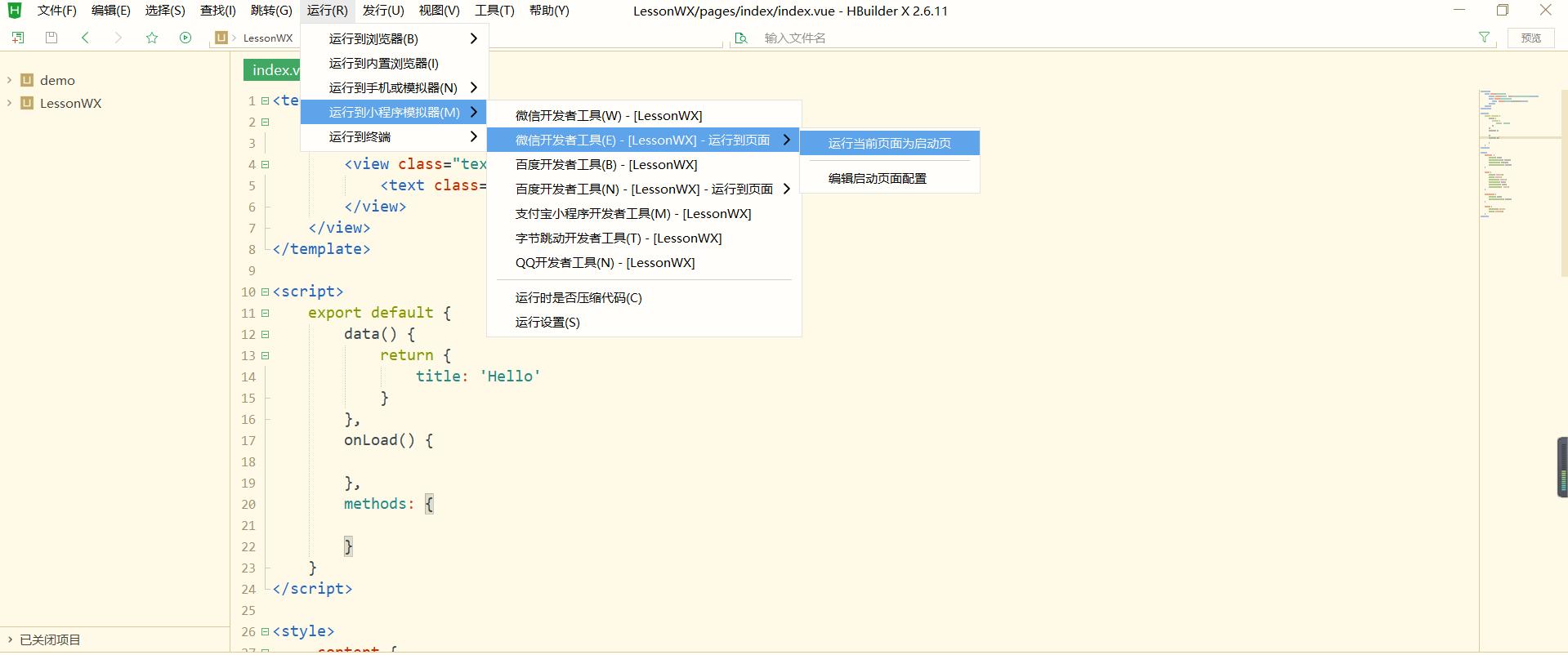Viewport: 1568px width, 655px height.
Task: Select 编辑启动页面配置
Action: 890,178
